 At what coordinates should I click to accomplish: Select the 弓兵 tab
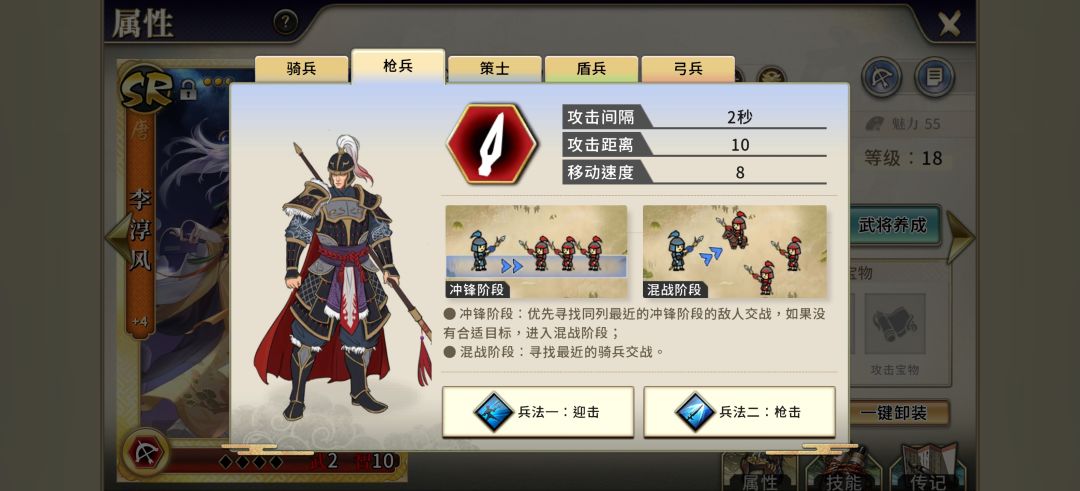click(688, 69)
